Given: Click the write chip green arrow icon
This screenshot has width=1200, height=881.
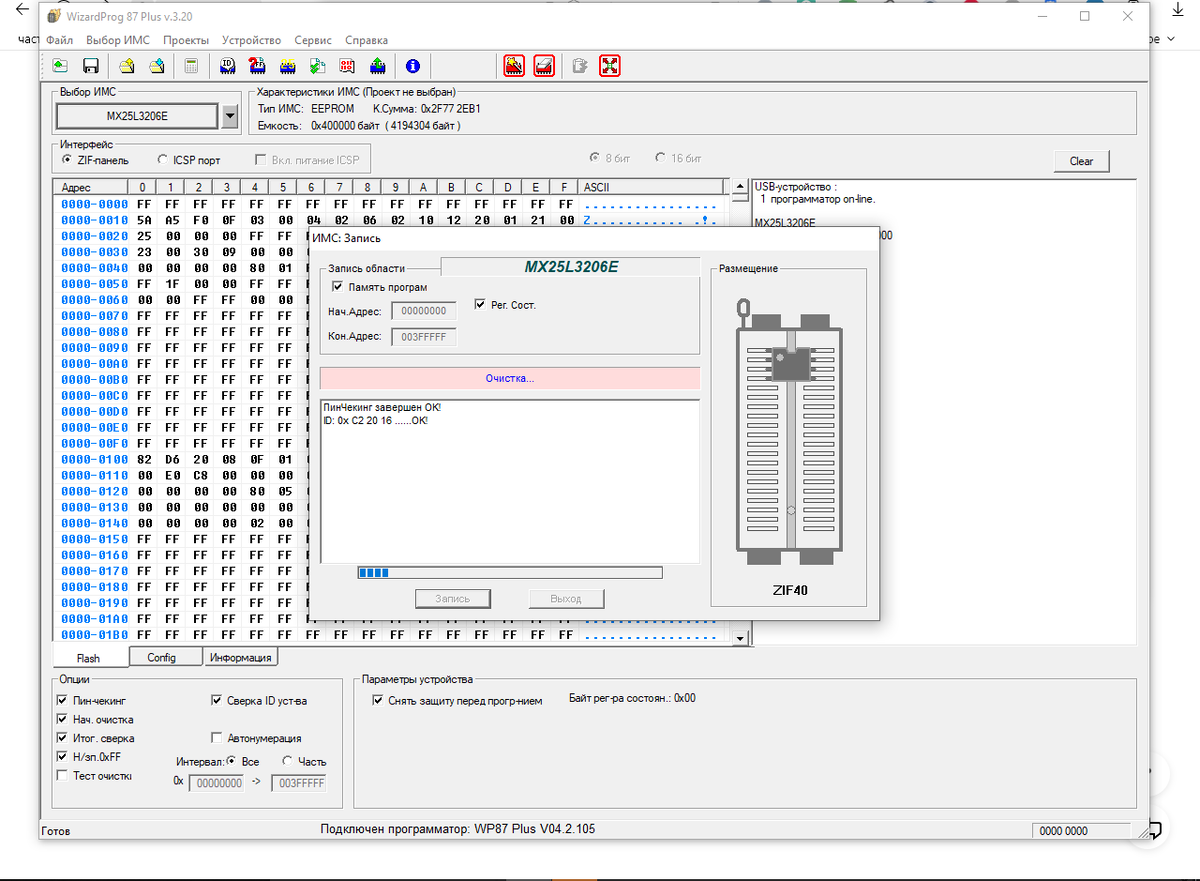Looking at the screenshot, I should click(x=377, y=66).
